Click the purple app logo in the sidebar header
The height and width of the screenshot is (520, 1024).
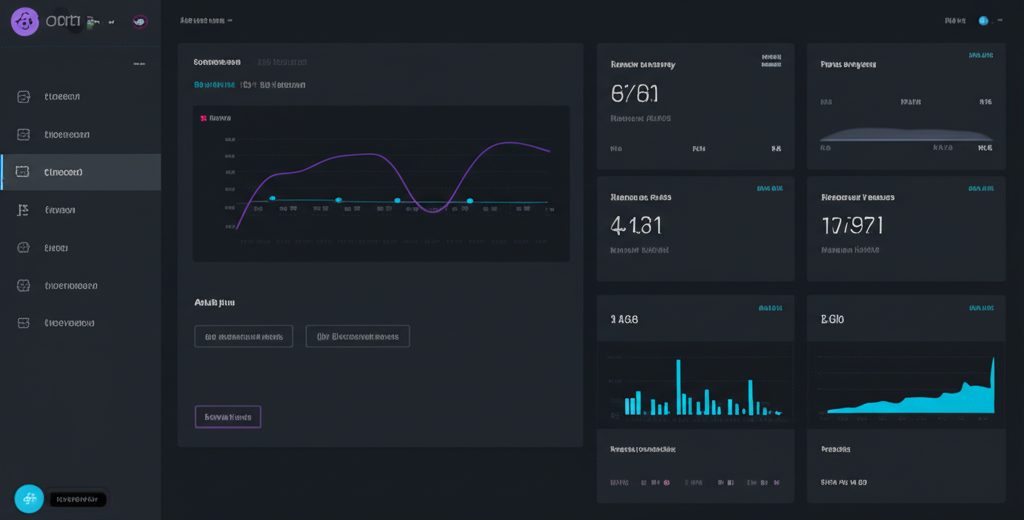[25, 21]
